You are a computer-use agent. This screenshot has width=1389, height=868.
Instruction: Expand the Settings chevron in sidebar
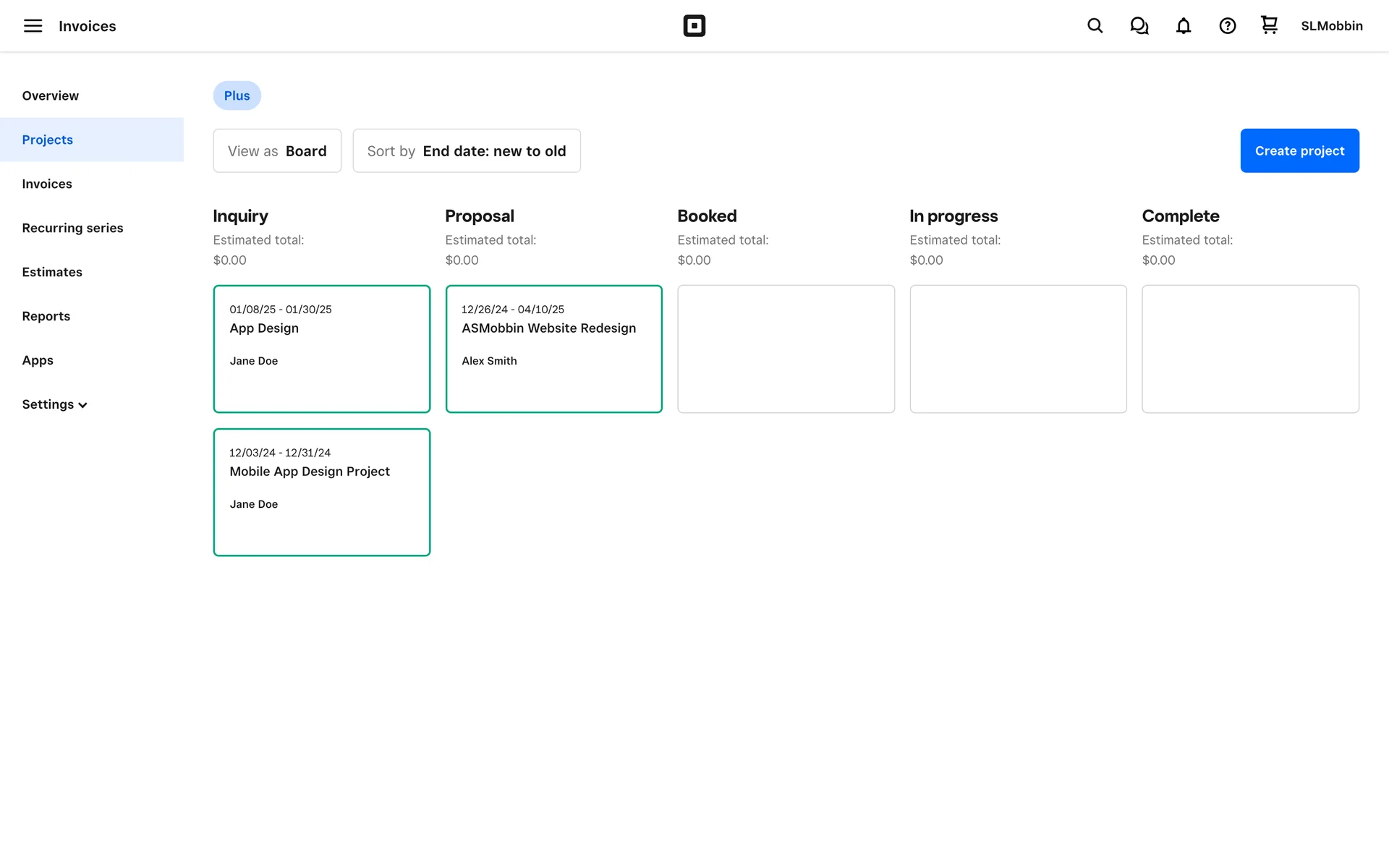(x=82, y=405)
